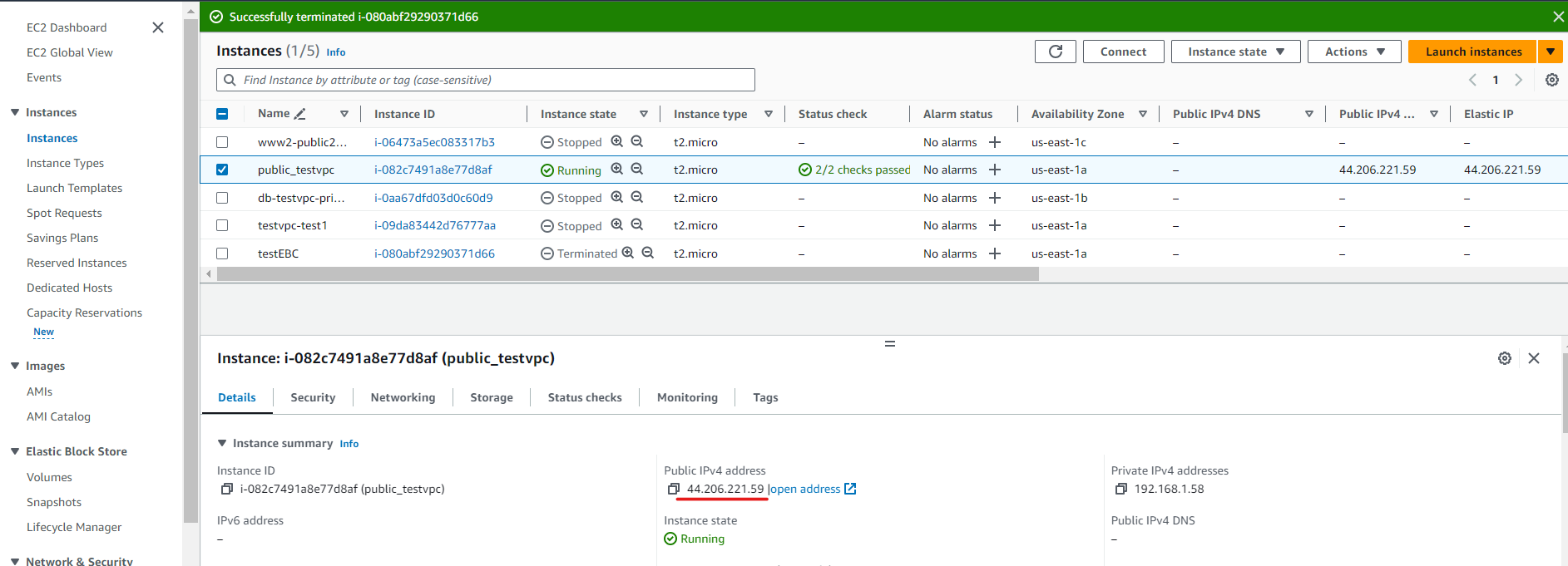The height and width of the screenshot is (566, 1568).
Task: Zoom-out filter icon for testvpc-test1 row
Action: tap(637, 224)
